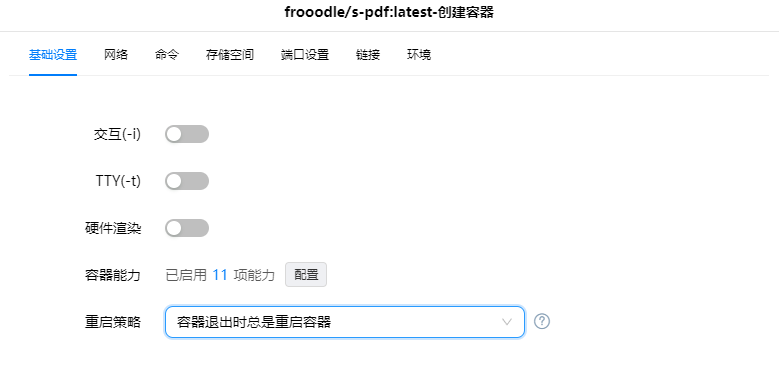Click the 容器能力 field label
779x380 pixels.
click(113, 275)
